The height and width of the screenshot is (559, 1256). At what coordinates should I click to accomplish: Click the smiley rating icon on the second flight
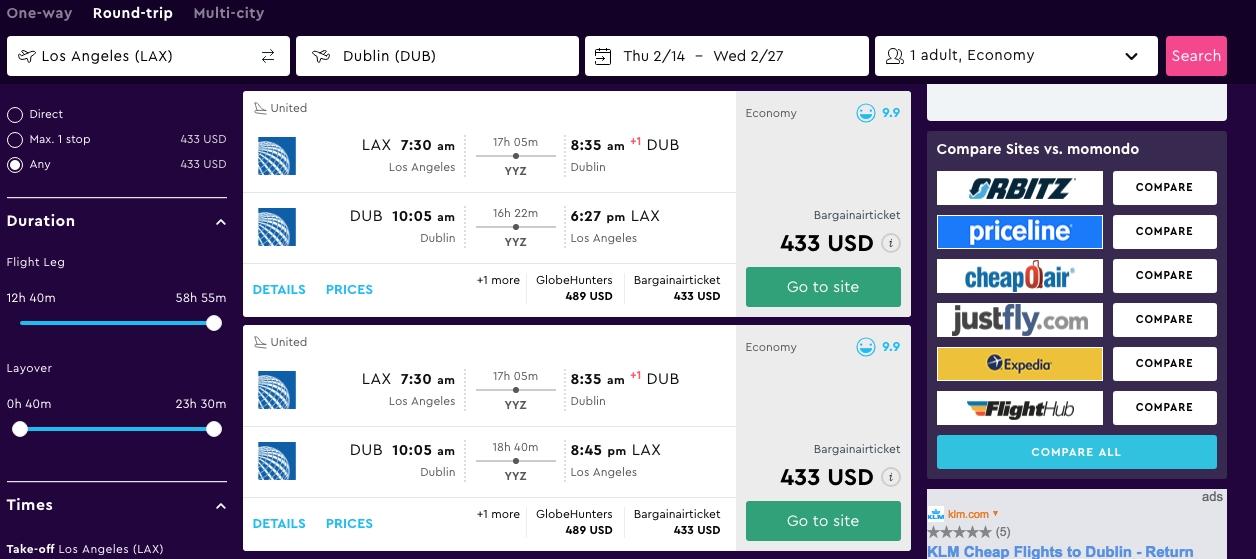(865, 347)
